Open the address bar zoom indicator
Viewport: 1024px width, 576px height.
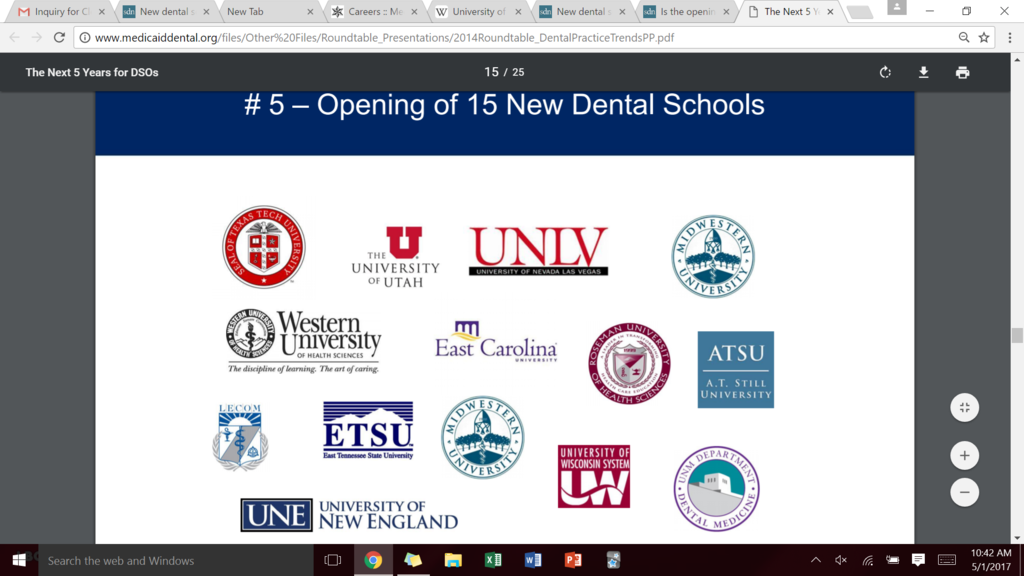tap(964, 37)
